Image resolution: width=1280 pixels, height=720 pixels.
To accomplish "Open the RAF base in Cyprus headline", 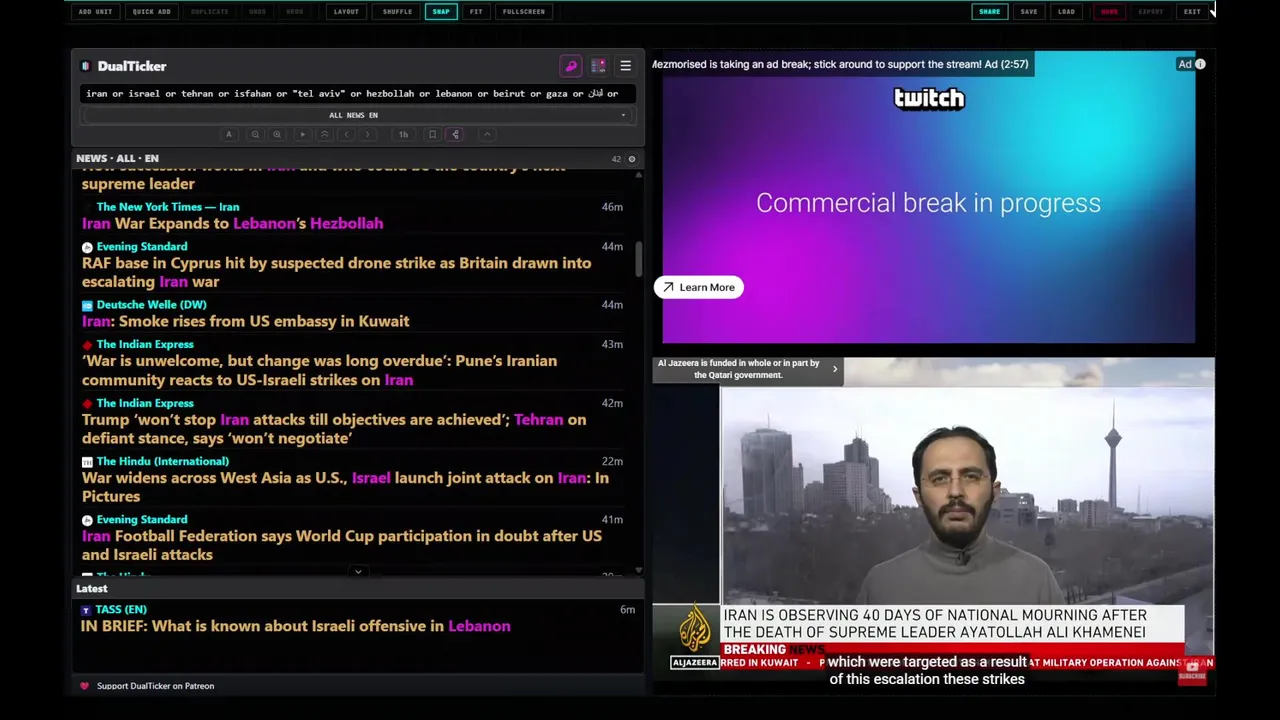I will (x=336, y=273).
